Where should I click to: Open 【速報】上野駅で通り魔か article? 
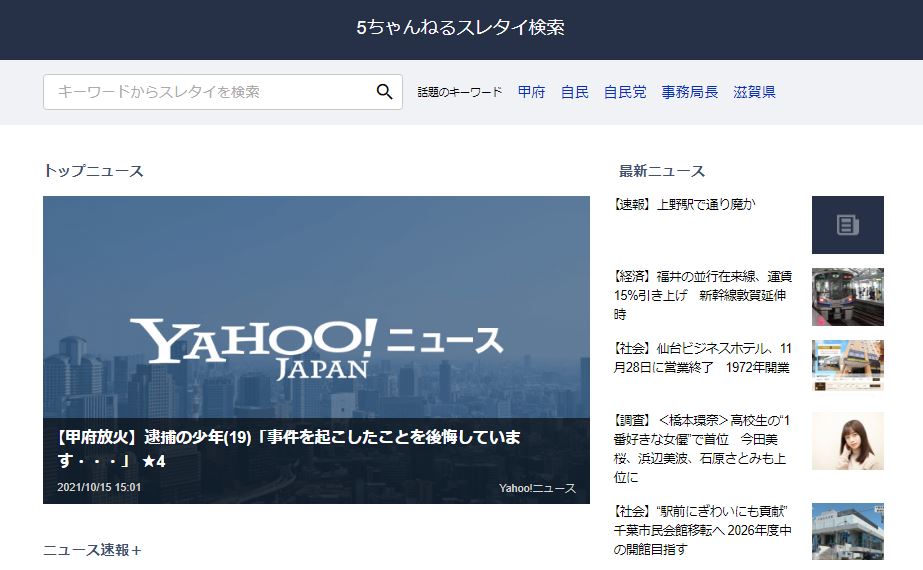point(685,204)
